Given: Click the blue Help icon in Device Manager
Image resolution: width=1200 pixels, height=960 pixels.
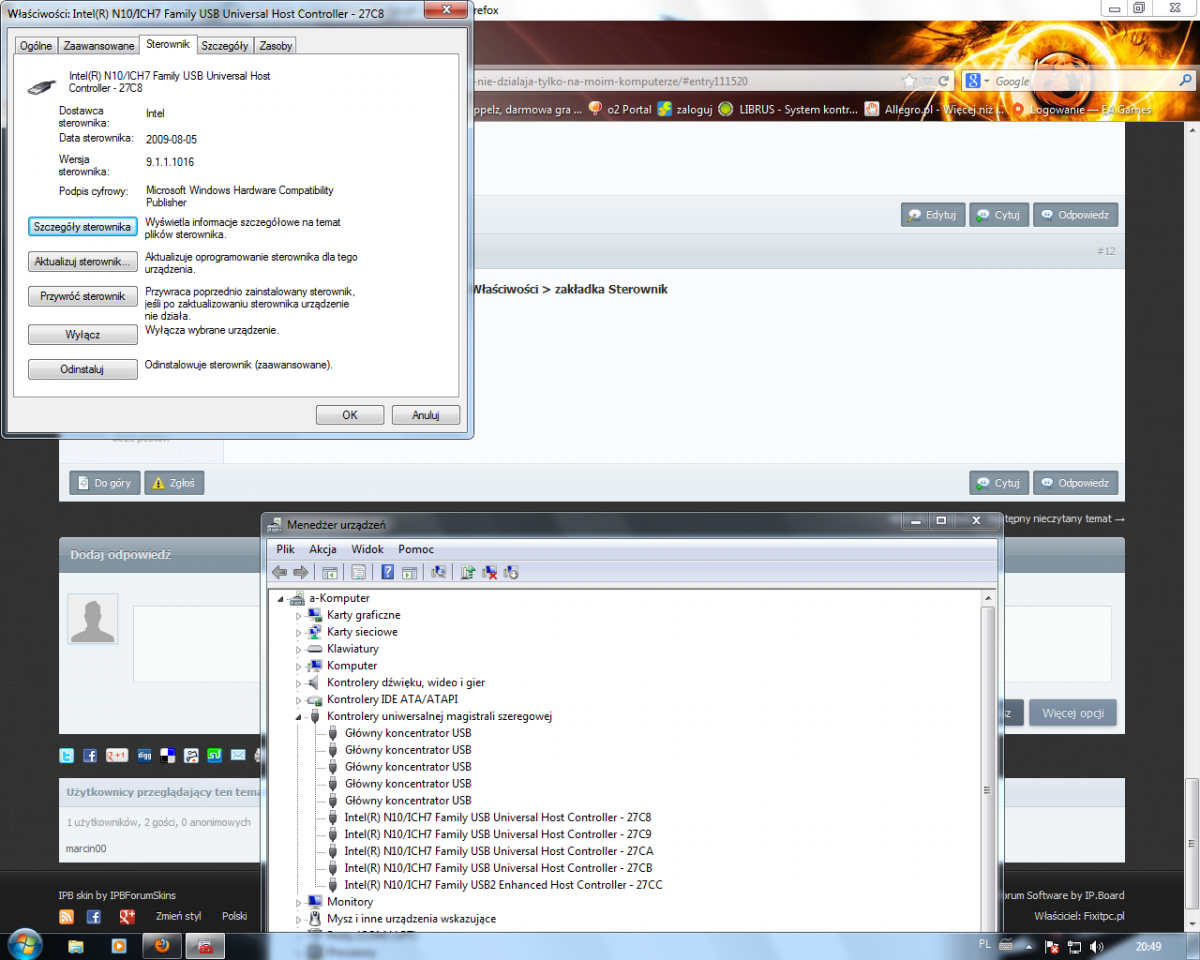Looking at the screenshot, I should coord(388,572).
